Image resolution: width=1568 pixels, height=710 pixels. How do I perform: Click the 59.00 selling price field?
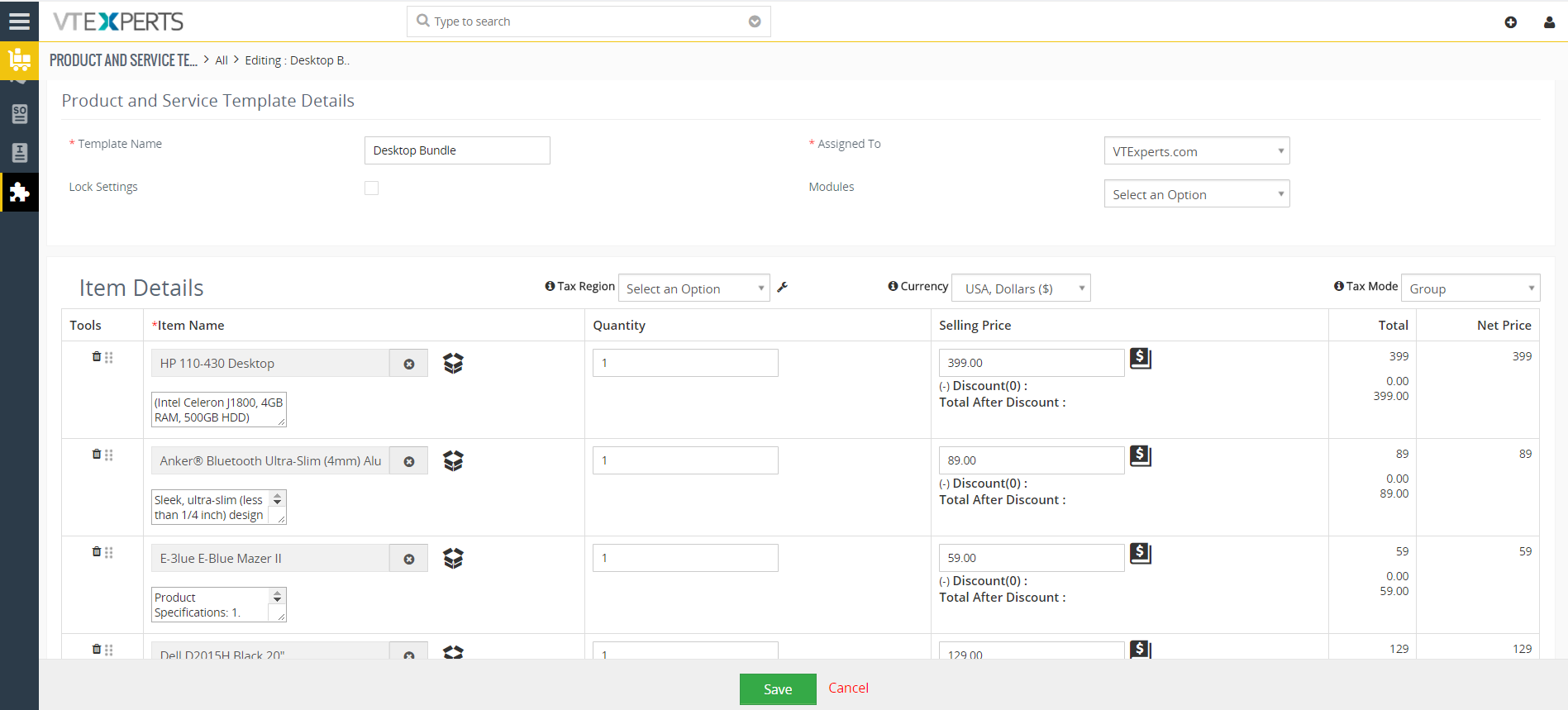[1032, 558]
